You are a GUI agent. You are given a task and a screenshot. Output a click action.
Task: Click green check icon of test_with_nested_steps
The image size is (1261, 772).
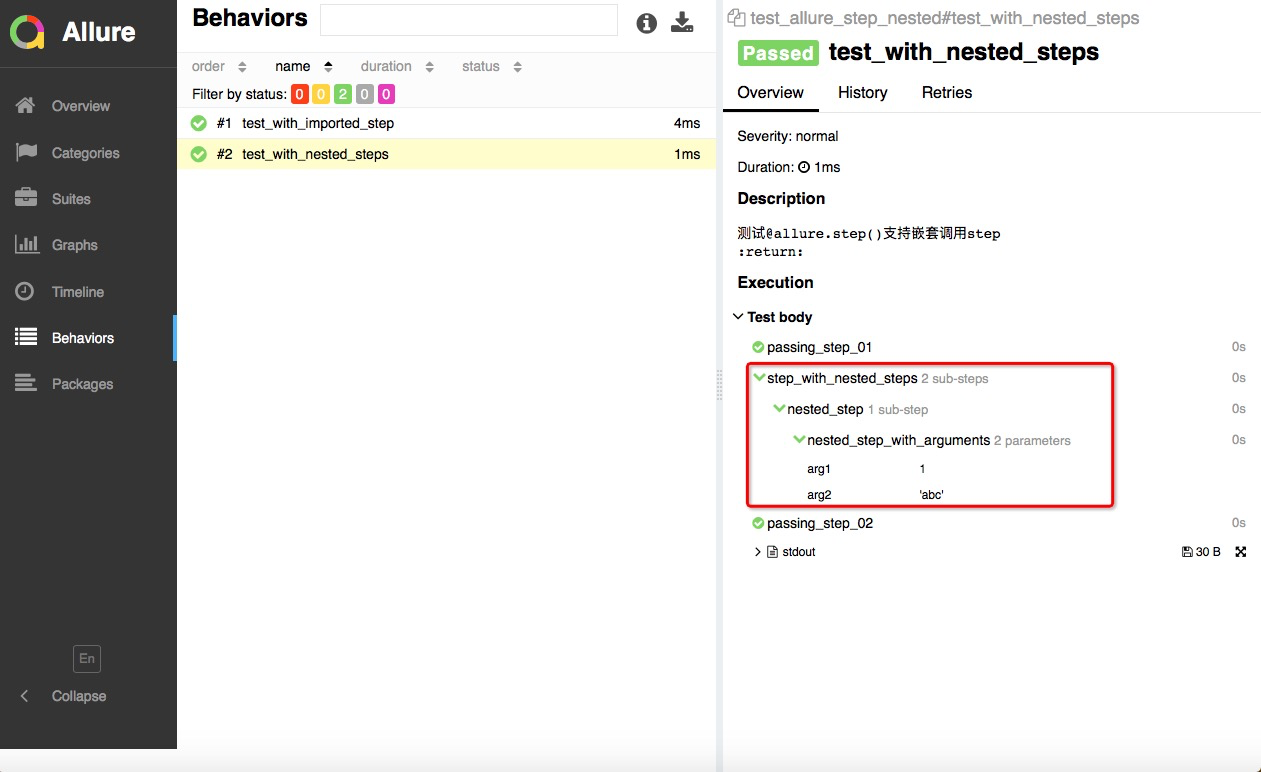[198, 154]
